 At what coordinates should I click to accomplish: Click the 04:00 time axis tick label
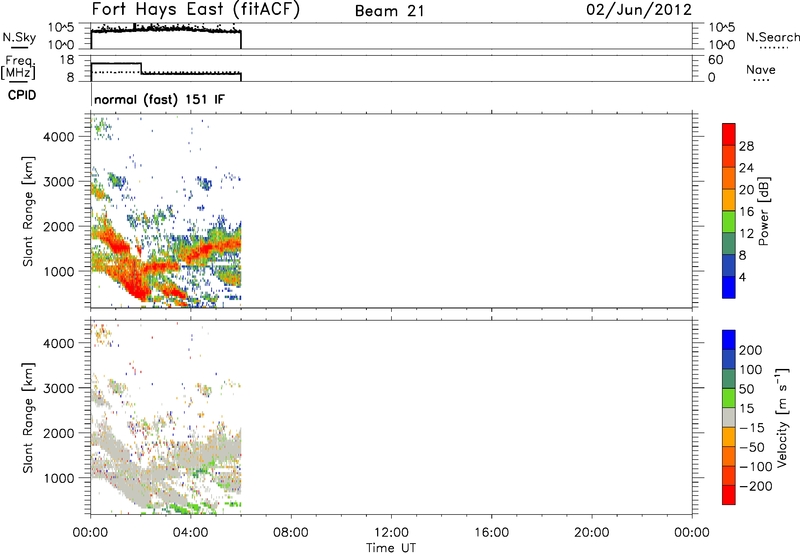(x=190, y=533)
